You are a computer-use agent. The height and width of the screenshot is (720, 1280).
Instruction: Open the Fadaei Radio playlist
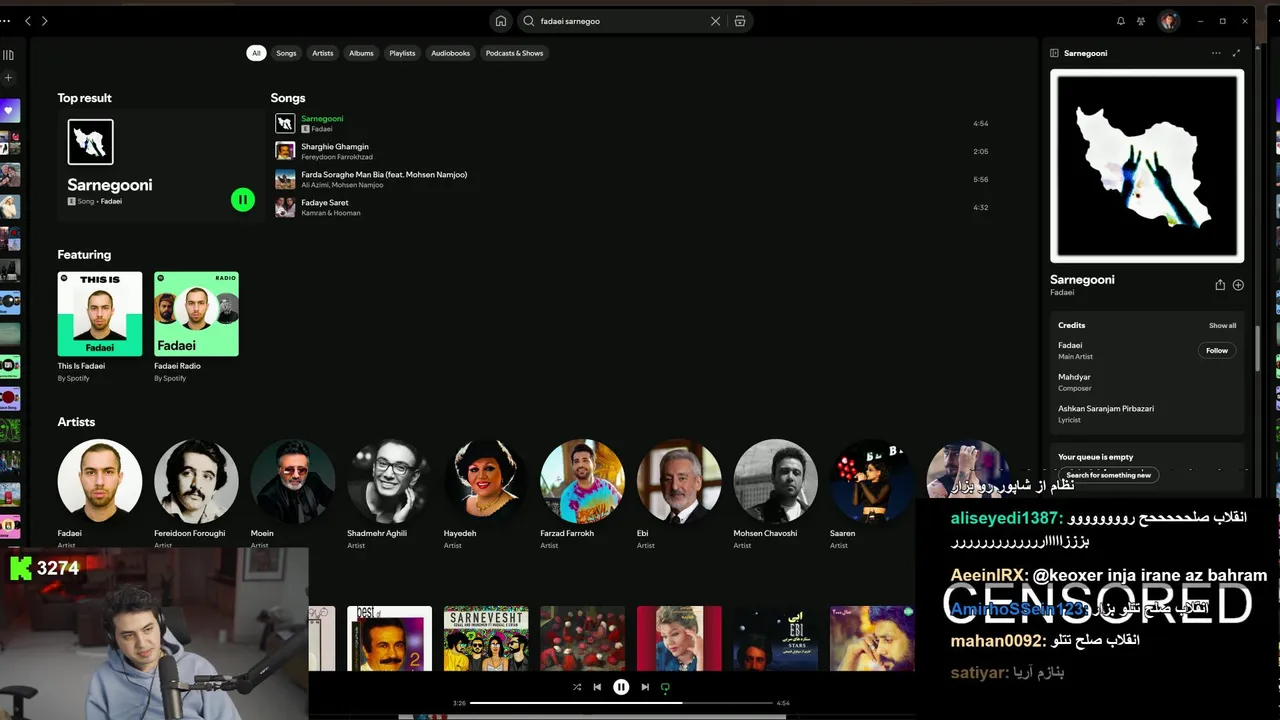click(x=196, y=314)
